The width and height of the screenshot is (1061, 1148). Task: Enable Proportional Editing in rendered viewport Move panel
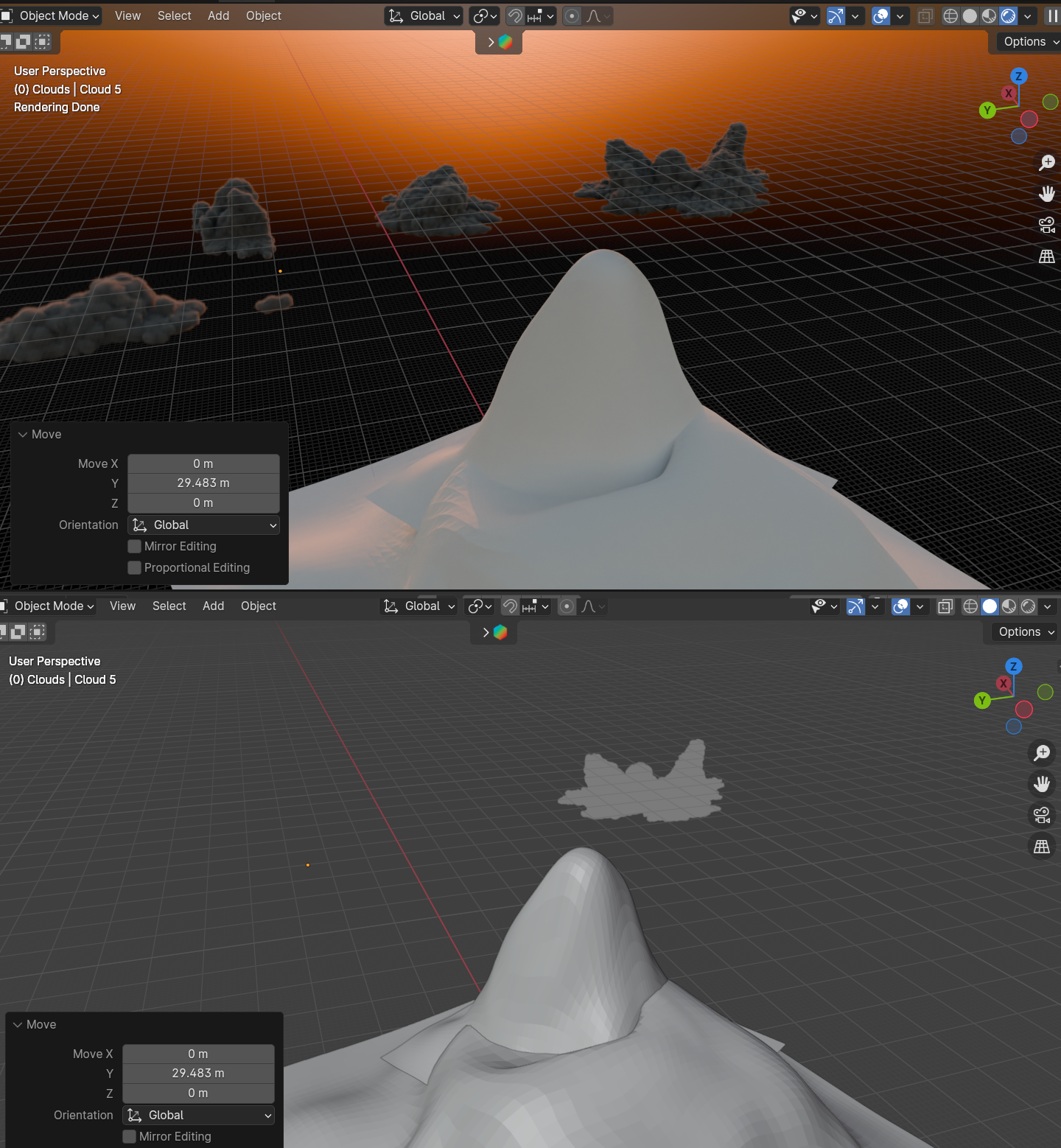point(134,567)
